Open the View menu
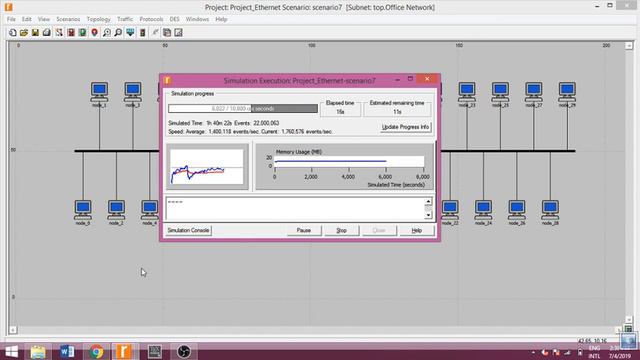 pyautogui.click(x=44, y=19)
